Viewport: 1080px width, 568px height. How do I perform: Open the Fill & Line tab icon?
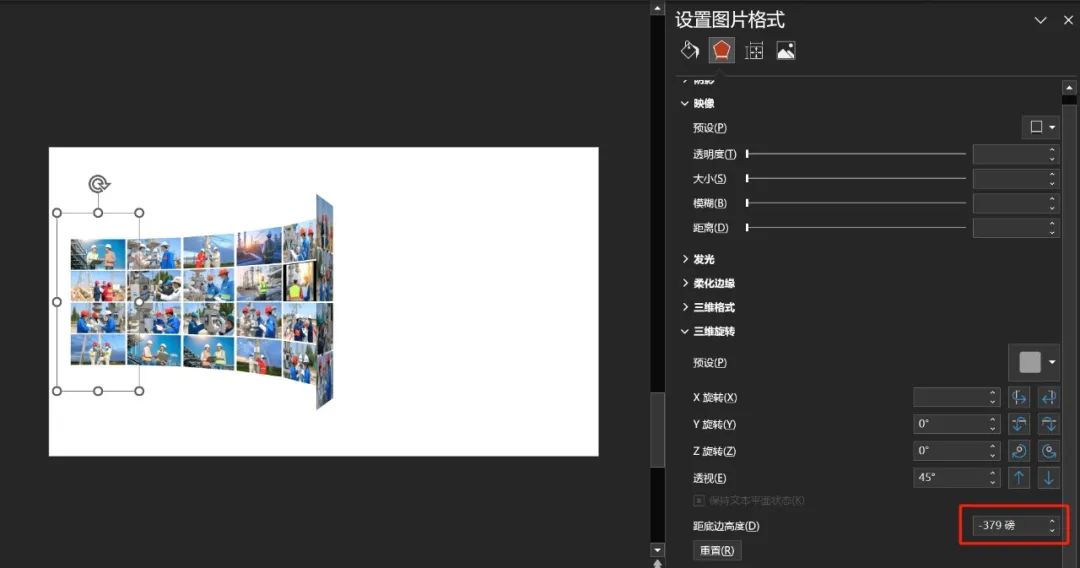pyautogui.click(x=689, y=50)
